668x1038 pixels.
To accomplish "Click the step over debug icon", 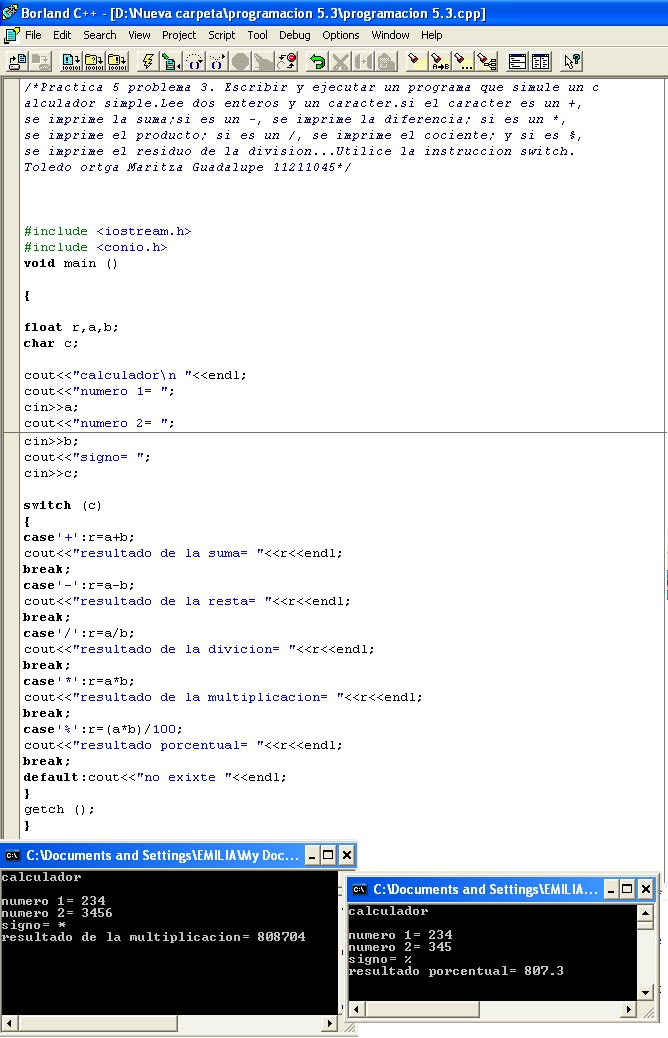I will (x=194, y=62).
